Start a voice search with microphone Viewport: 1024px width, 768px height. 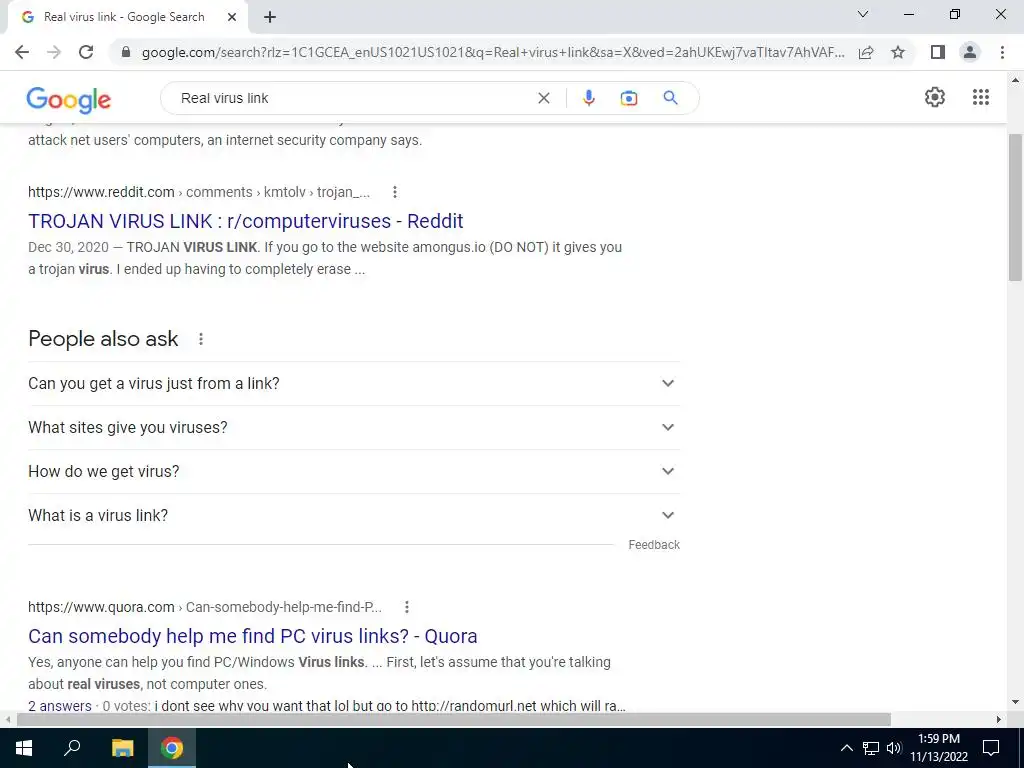tap(588, 98)
